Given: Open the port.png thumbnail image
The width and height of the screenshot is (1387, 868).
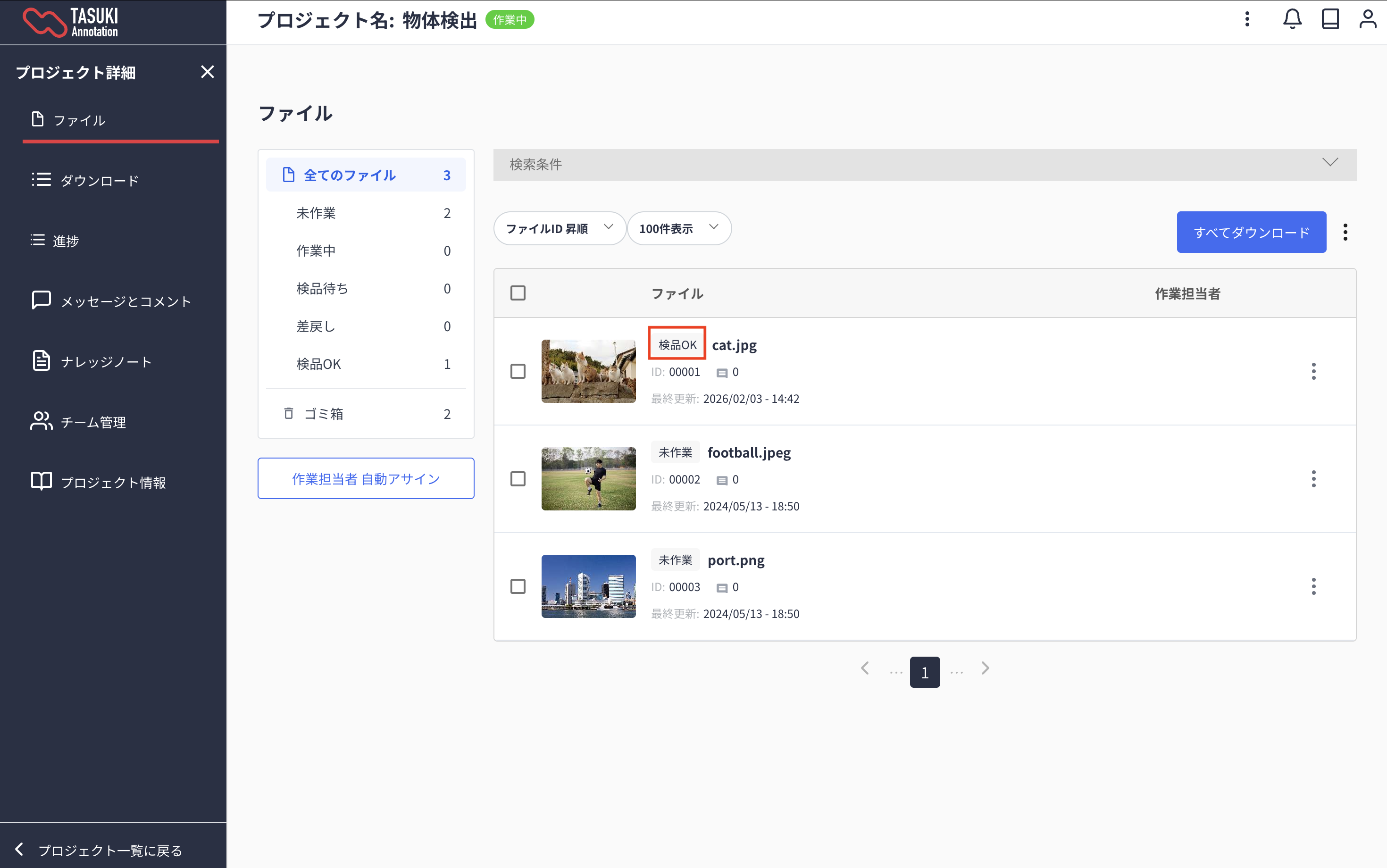Looking at the screenshot, I should pos(588,586).
